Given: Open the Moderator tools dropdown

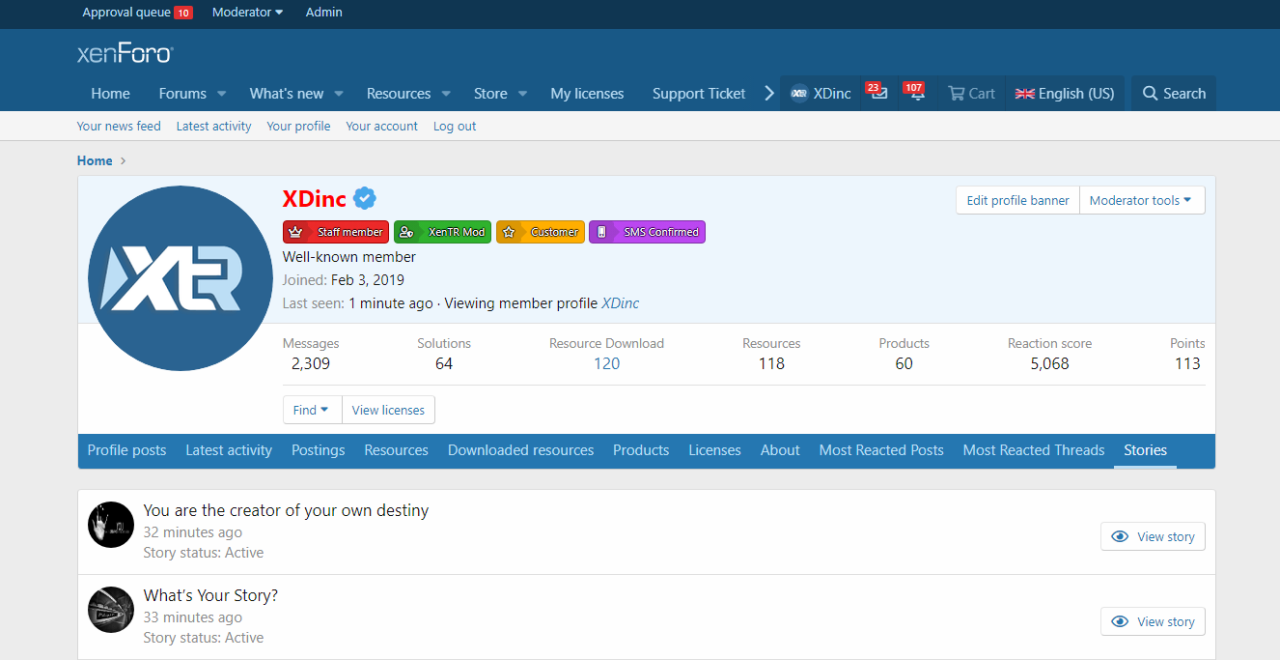Looking at the screenshot, I should [1141, 200].
